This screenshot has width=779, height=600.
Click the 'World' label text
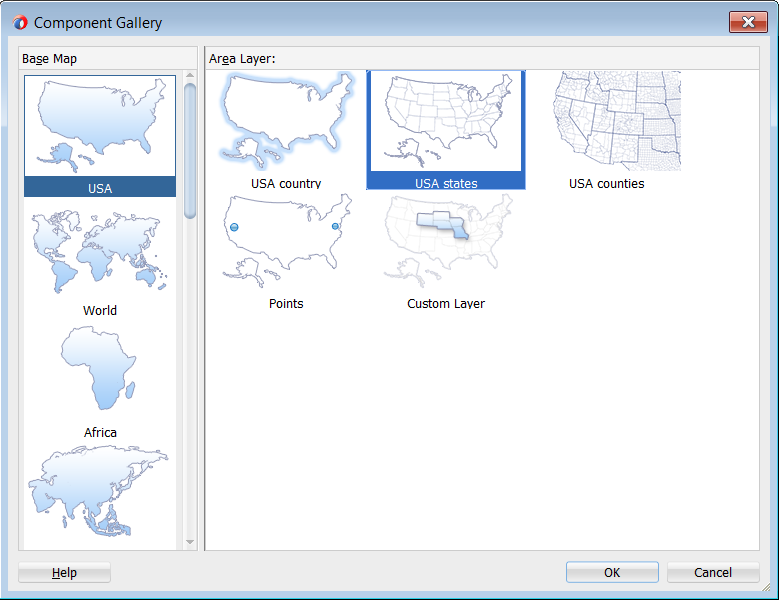pyautogui.click(x=100, y=310)
